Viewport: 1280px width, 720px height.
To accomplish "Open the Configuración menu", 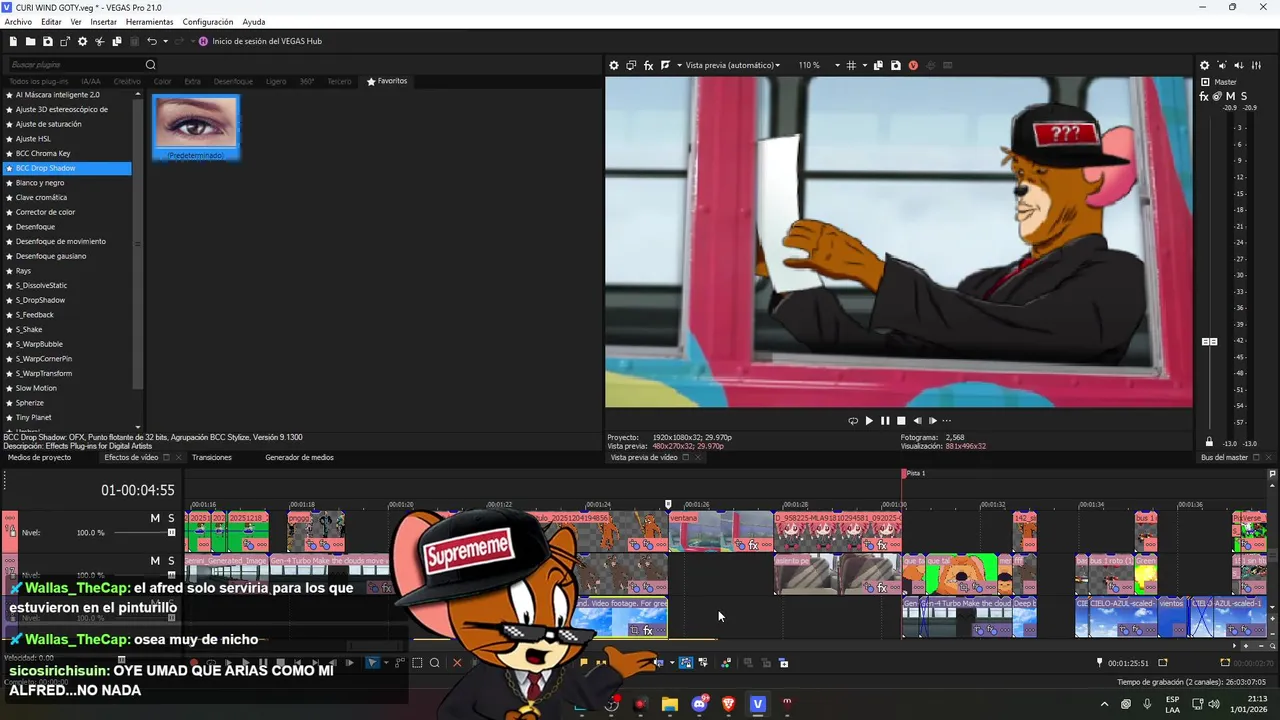I will (x=208, y=22).
